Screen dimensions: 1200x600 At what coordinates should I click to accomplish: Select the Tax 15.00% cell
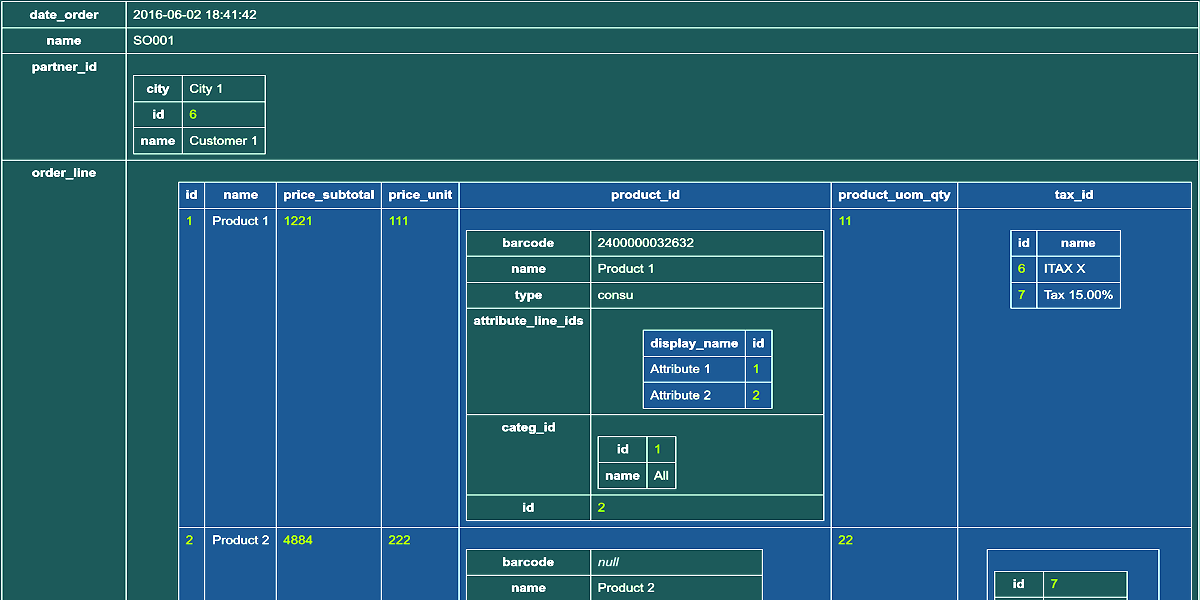1078,295
